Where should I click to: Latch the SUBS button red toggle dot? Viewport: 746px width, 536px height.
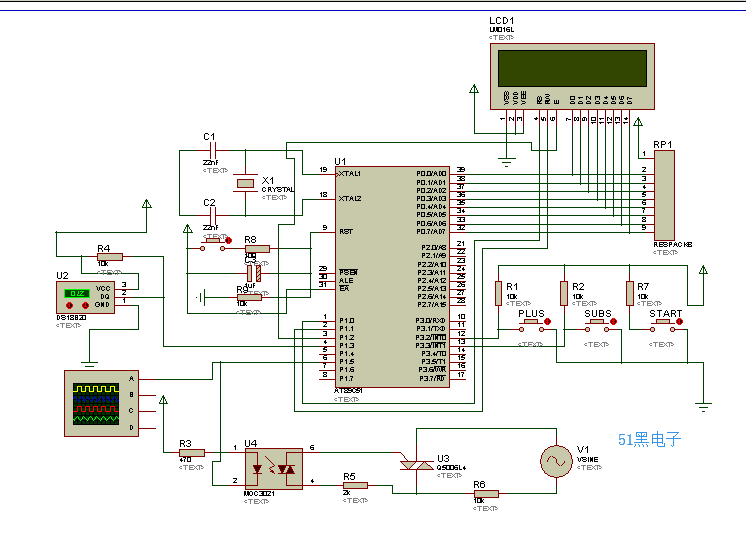tap(613, 322)
